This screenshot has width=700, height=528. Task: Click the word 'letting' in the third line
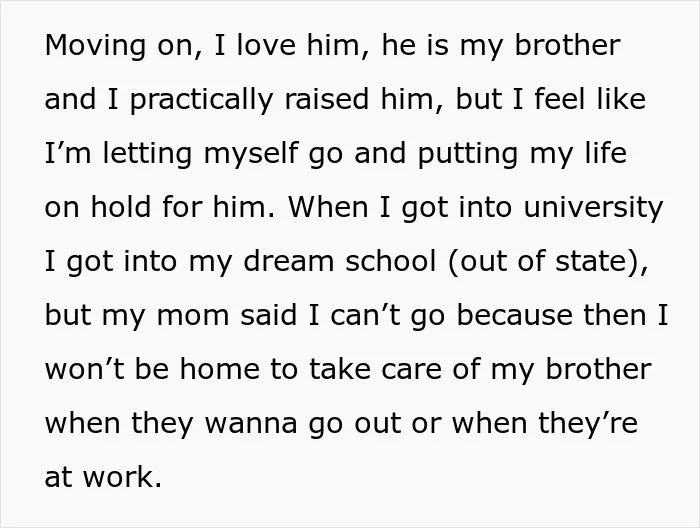click(147, 153)
